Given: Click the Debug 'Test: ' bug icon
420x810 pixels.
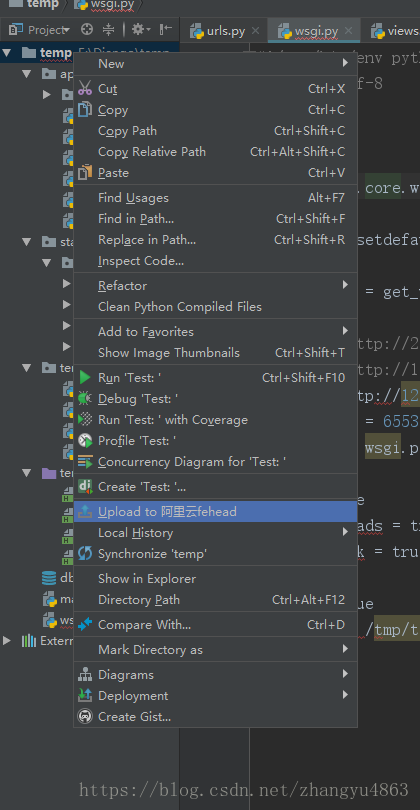Looking at the screenshot, I should (85, 398).
